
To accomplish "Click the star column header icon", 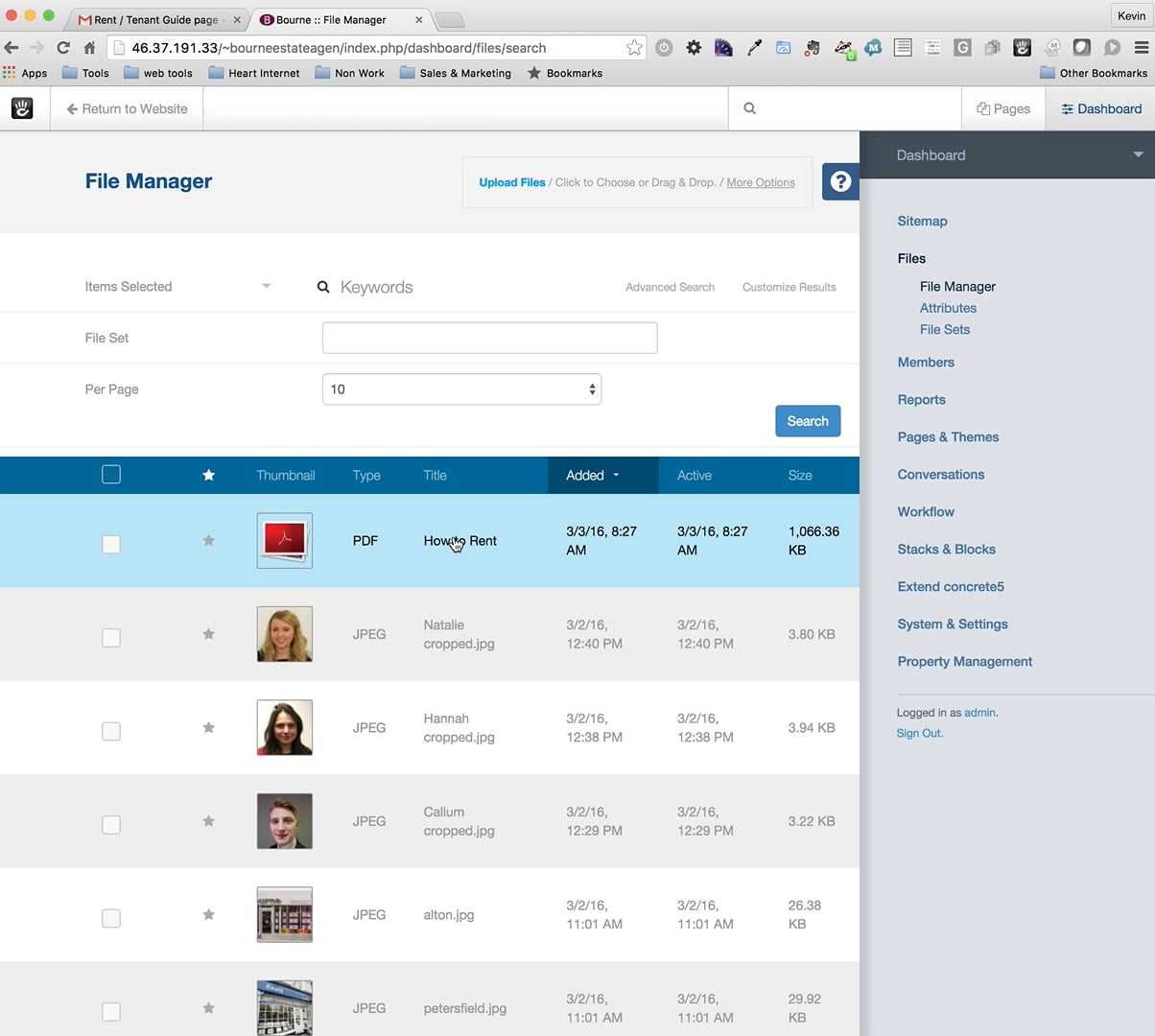I will tap(208, 475).
